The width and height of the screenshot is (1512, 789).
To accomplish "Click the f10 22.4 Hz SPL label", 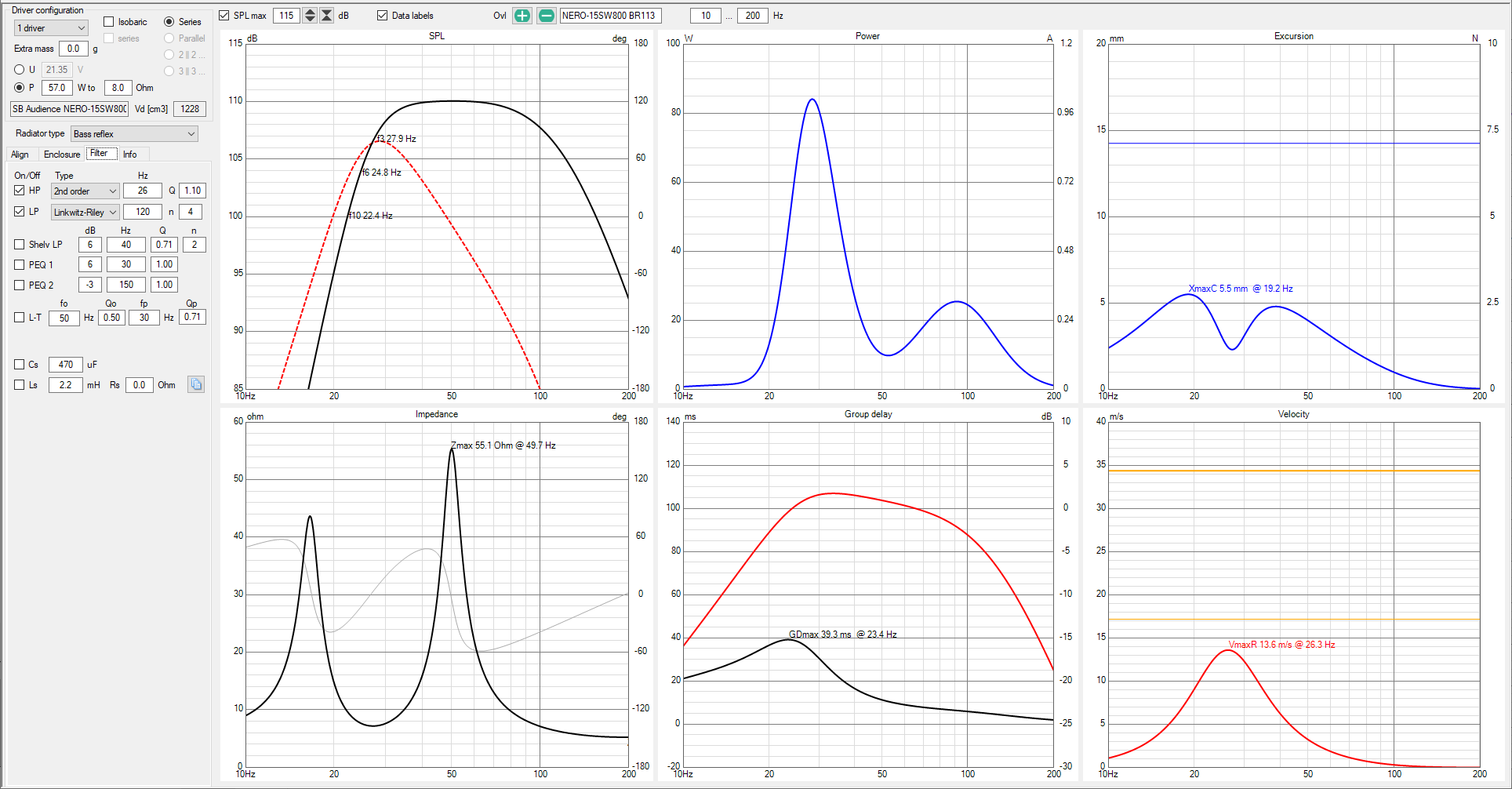I will 371,216.
